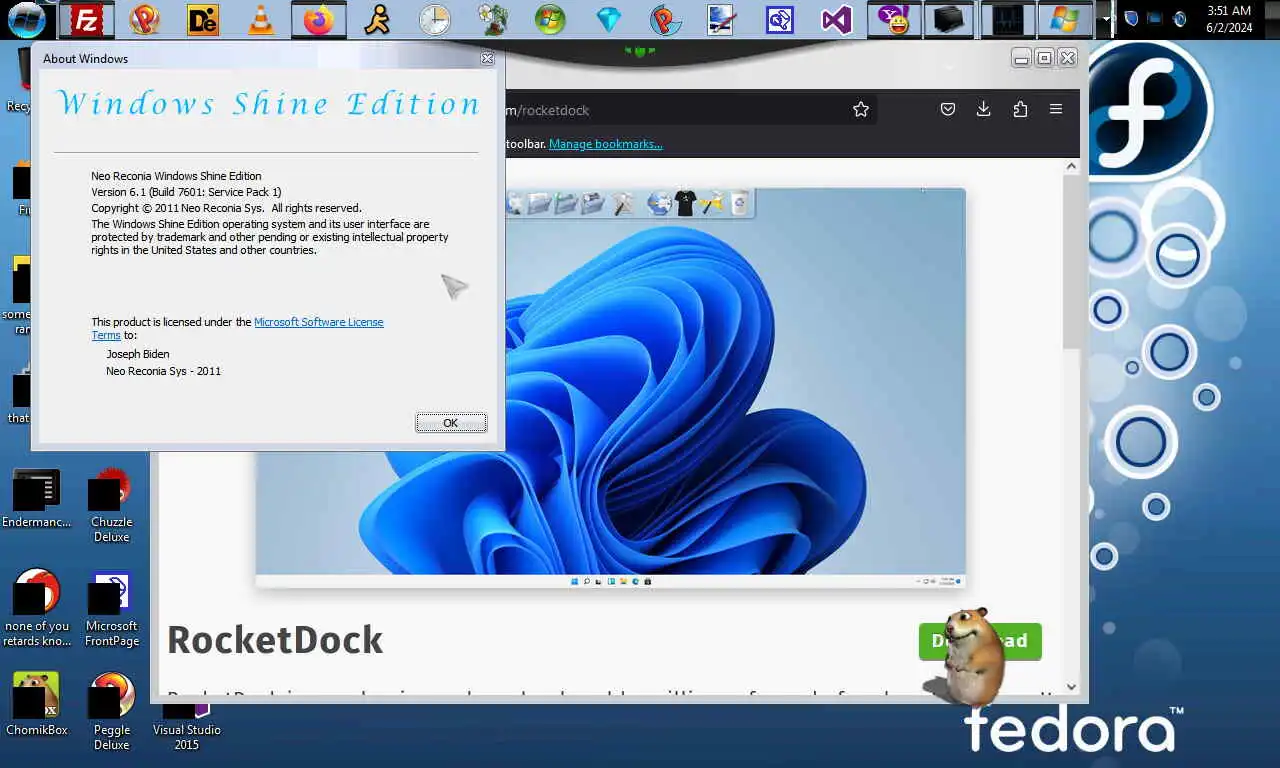Click the green Download button
1280x768 pixels.
(980, 641)
